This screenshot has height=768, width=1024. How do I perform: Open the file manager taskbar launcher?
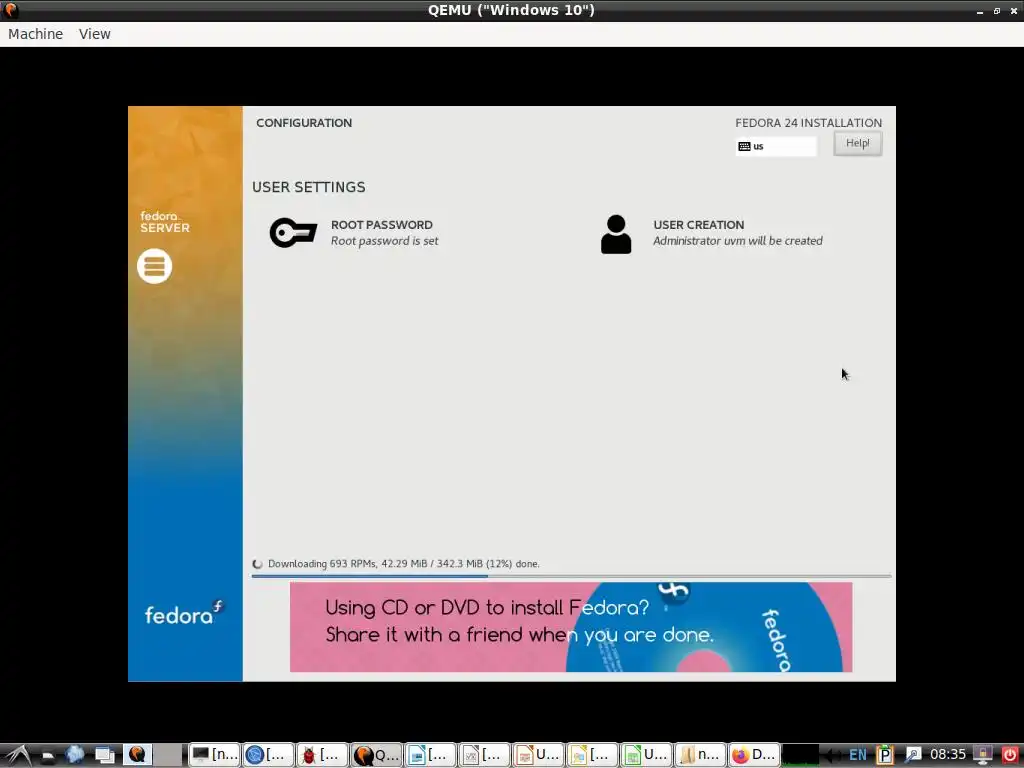[48, 756]
